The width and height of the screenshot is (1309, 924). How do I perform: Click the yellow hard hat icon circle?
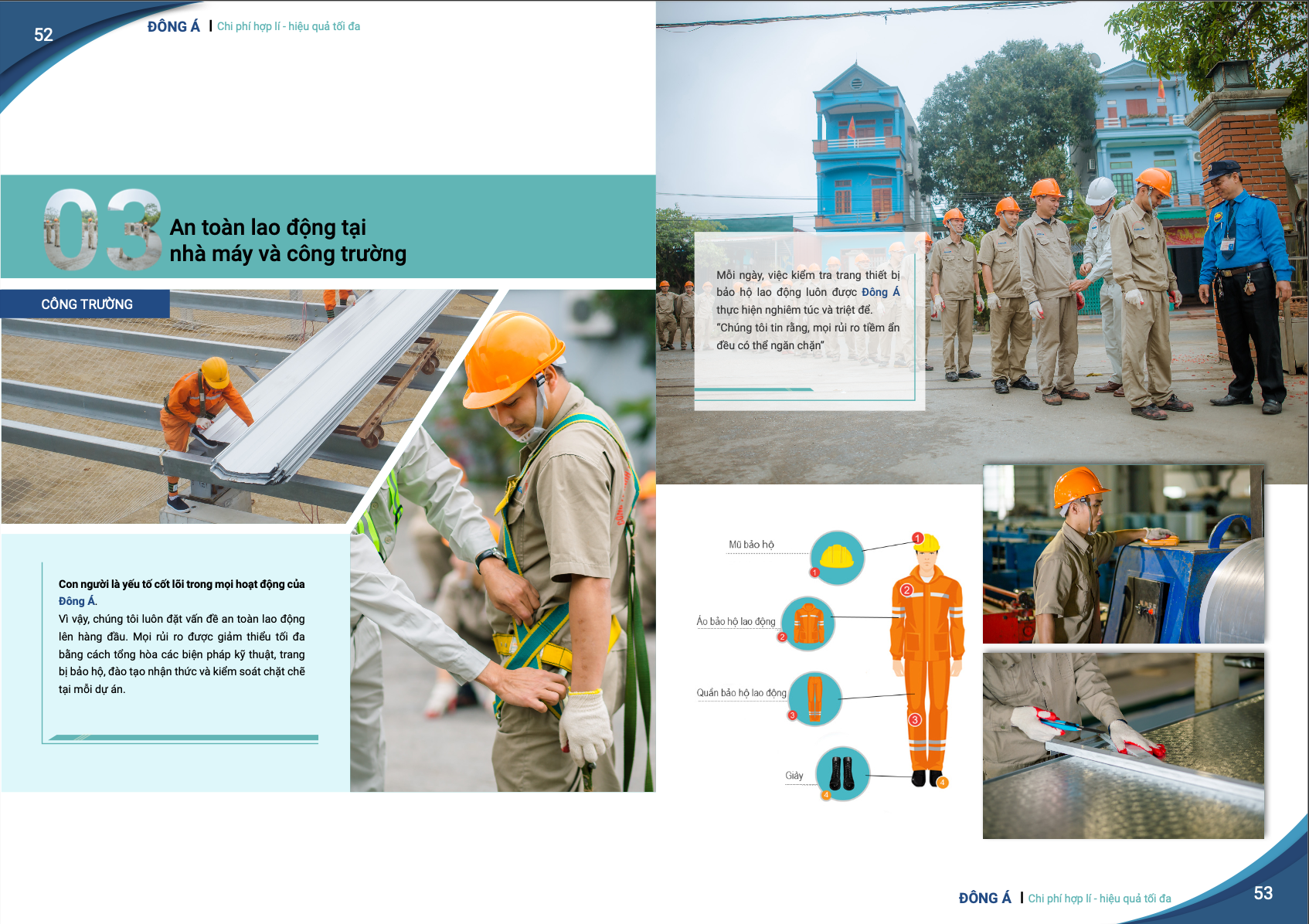[x=836, y=557]
